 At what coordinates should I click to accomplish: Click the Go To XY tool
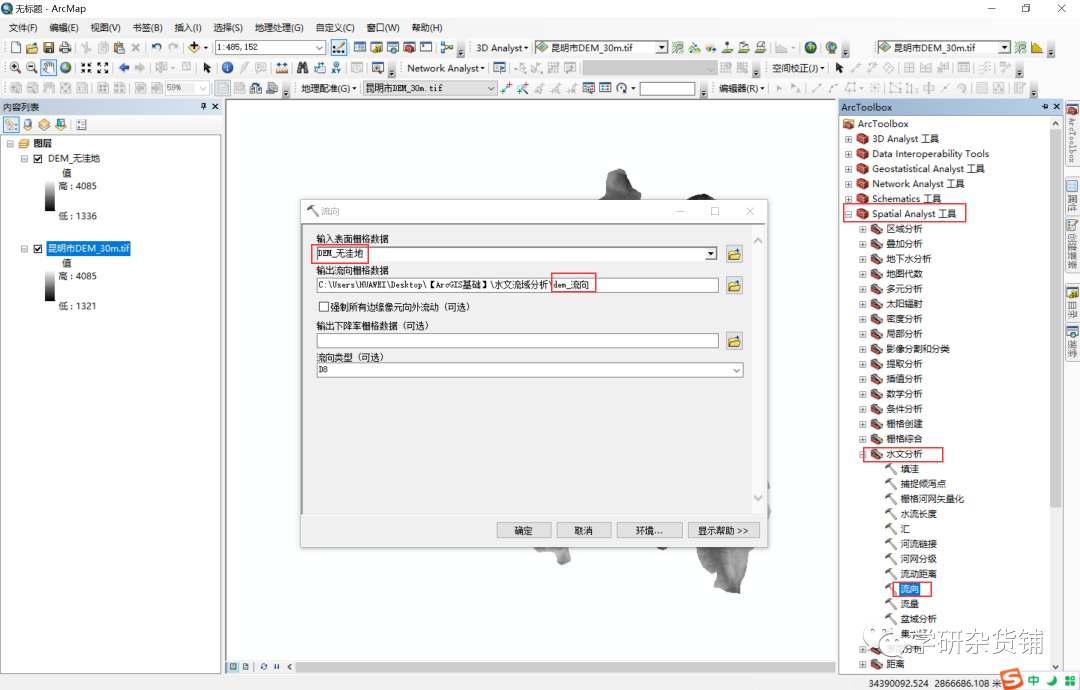pos(336,67)
